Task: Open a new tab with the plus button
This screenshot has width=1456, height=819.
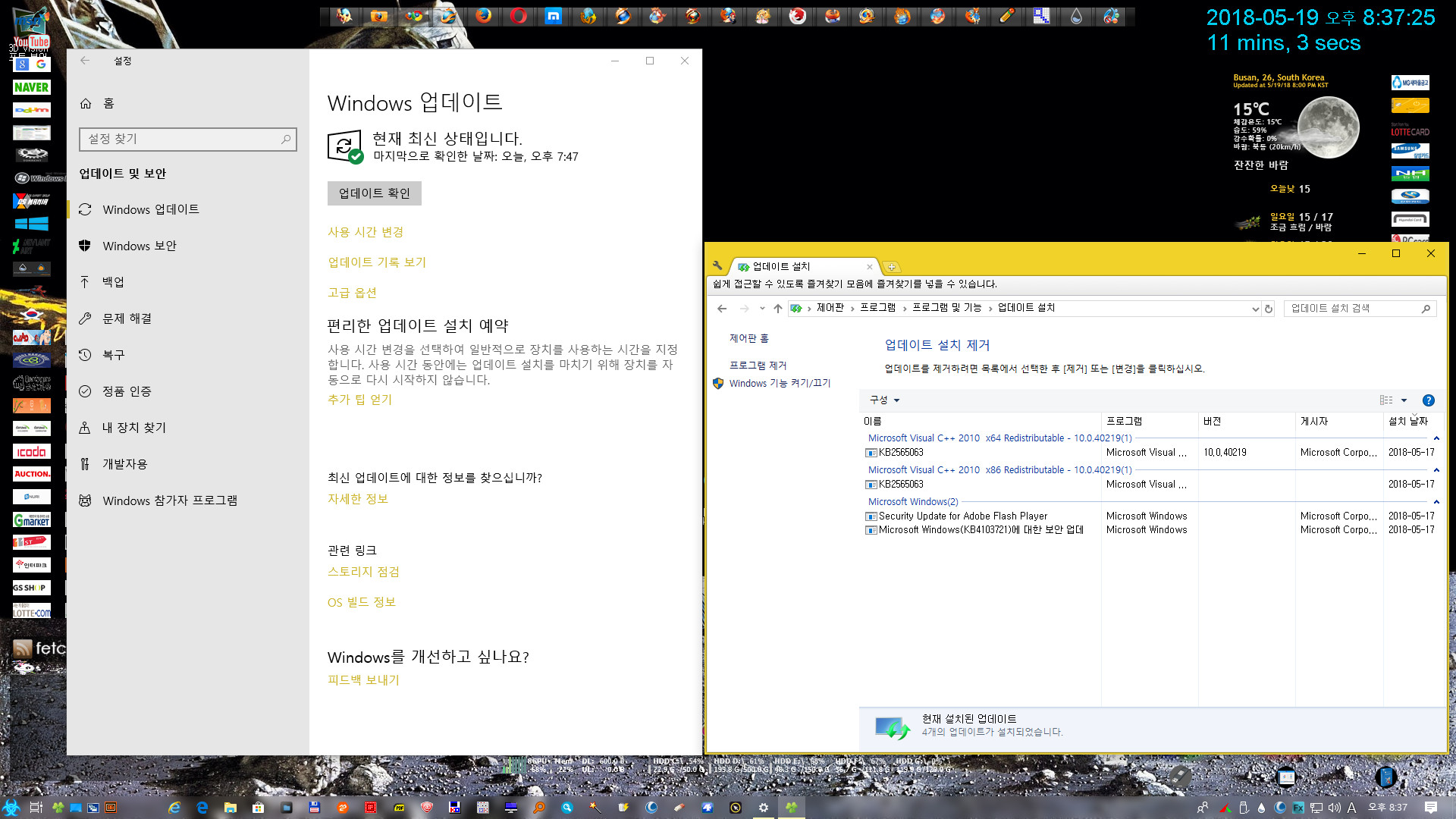Action: click(x=892, y=267)
